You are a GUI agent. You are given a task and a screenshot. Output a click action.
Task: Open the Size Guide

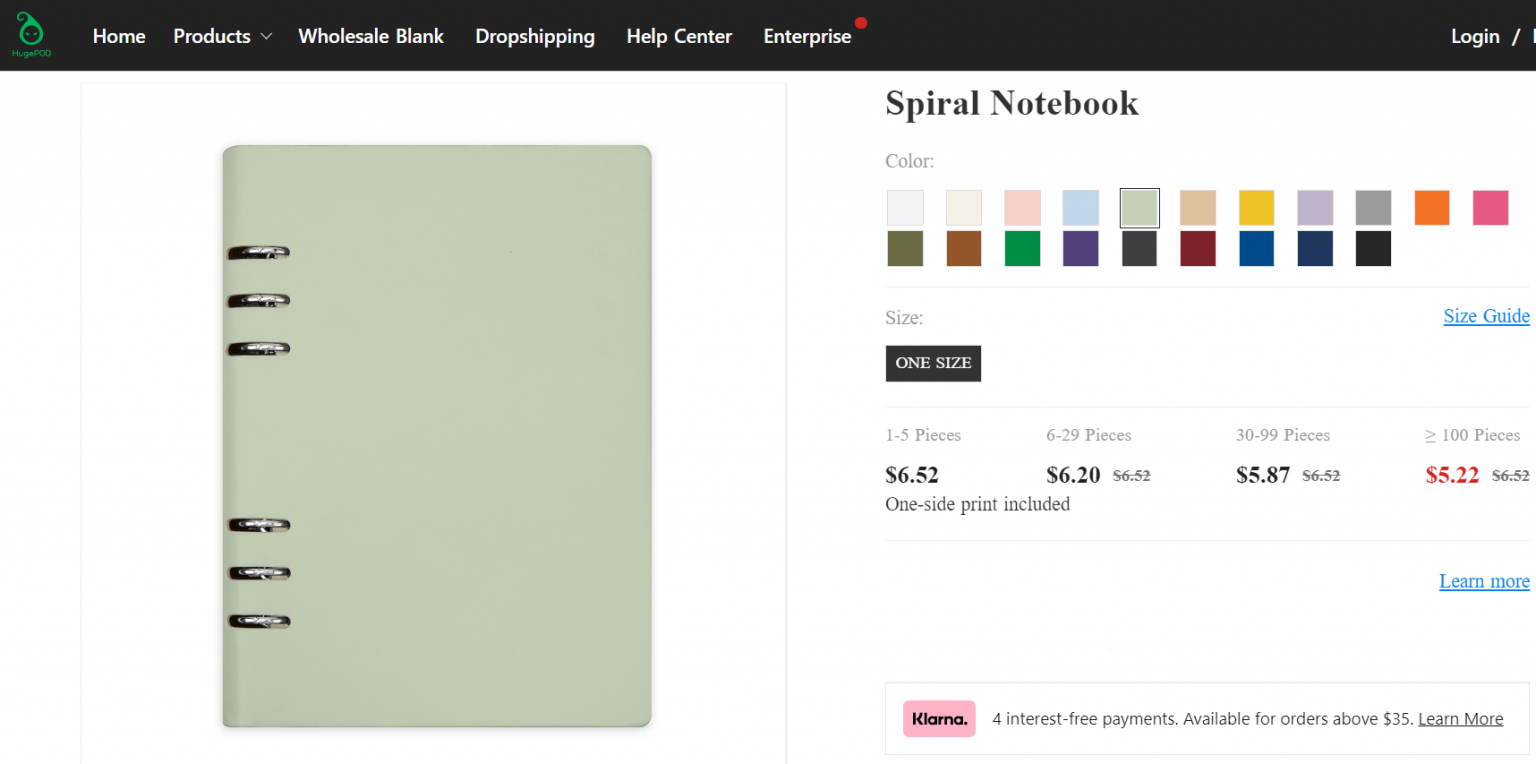[x=1486, y=315]
